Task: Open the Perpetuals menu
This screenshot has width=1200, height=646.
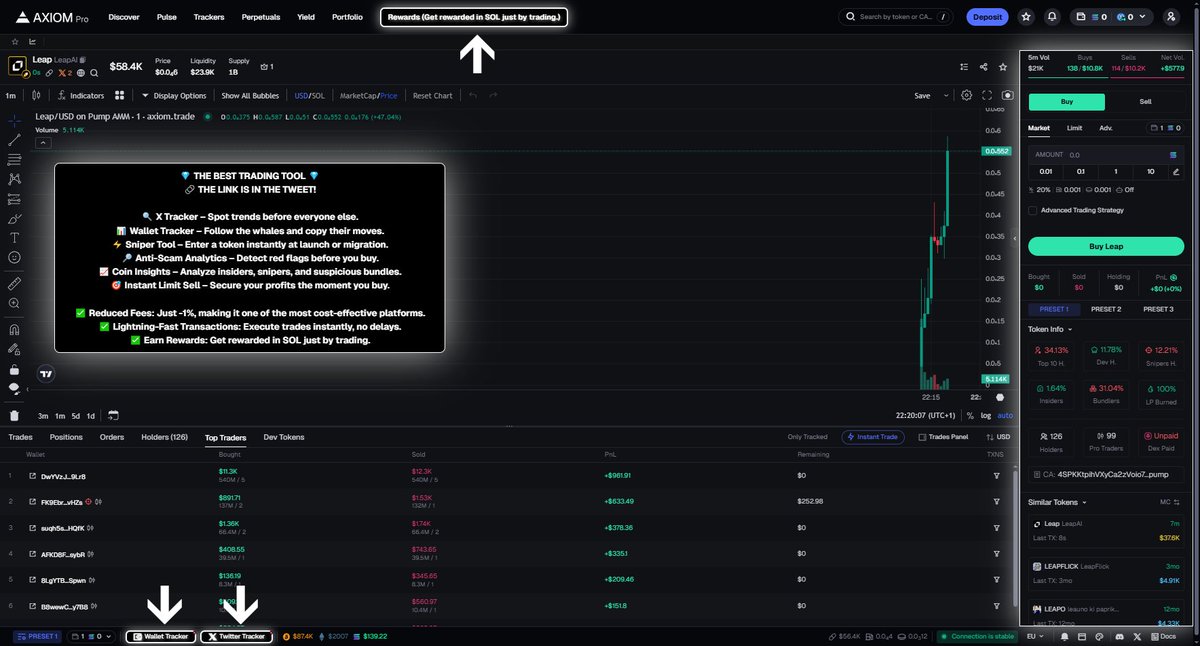Action: (261, 17)
